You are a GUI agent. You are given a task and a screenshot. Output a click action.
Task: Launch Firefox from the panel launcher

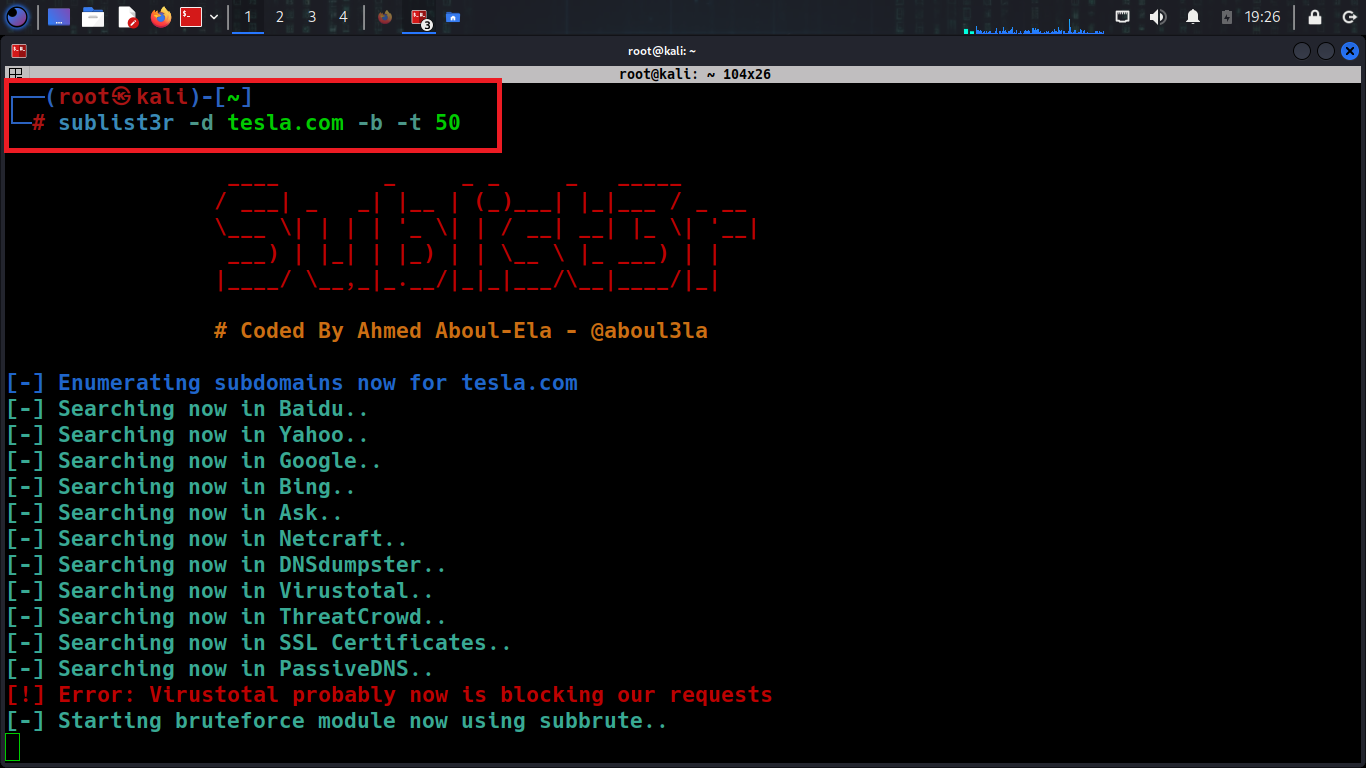[x=161, y=17]
